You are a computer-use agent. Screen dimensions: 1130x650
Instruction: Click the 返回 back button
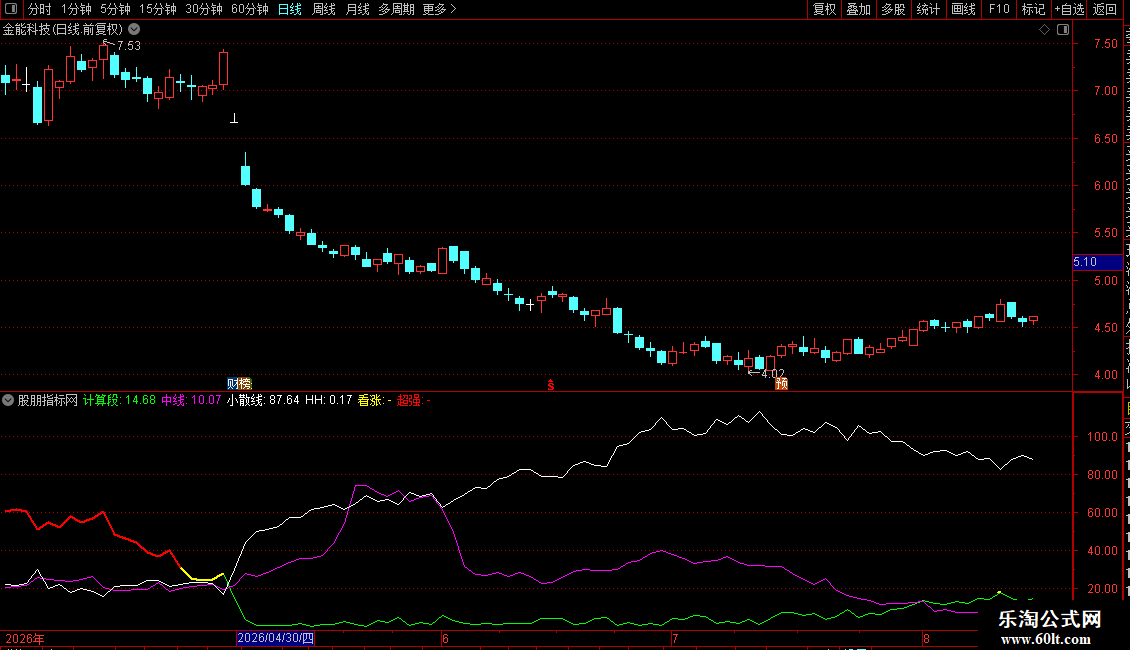[1105, 9]
